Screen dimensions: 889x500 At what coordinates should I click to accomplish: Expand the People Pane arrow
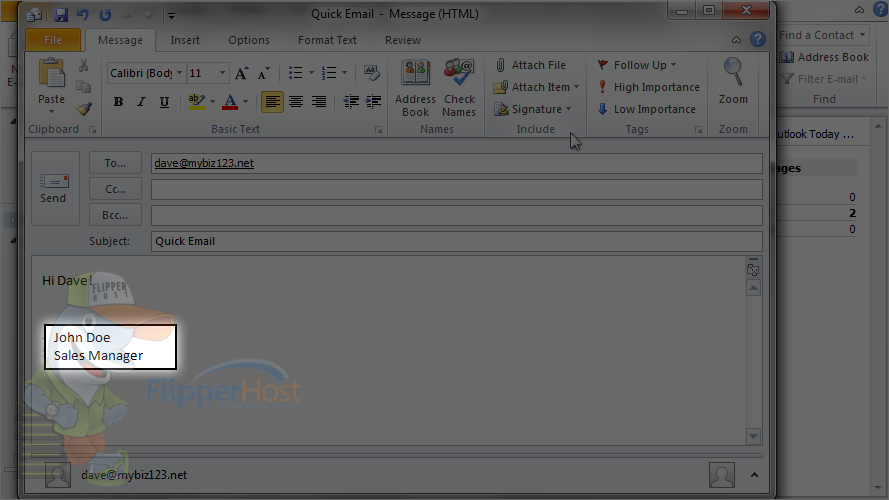point(754,475)
